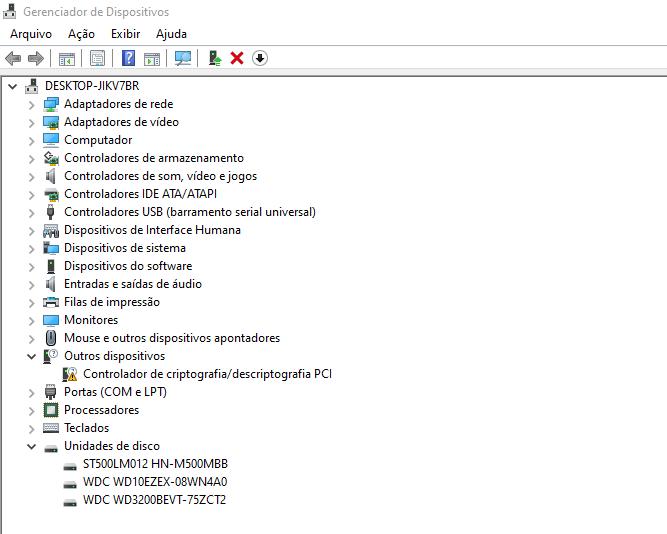Image resolution: width=667 pixels, height=534 pixels.
Task: Click the DESKTOP-JIKV7BR computer icon
Action: coord(31,86)
